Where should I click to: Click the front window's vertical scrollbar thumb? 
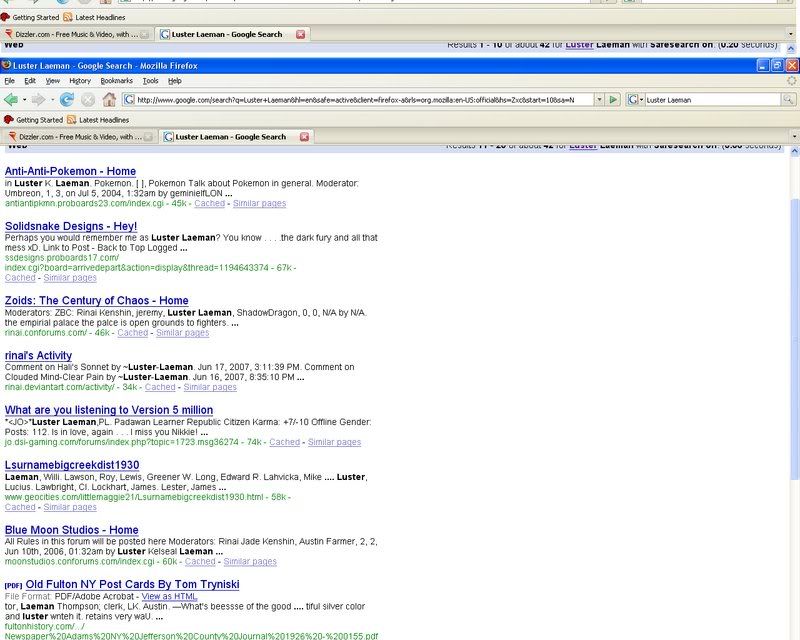[794, 339]
